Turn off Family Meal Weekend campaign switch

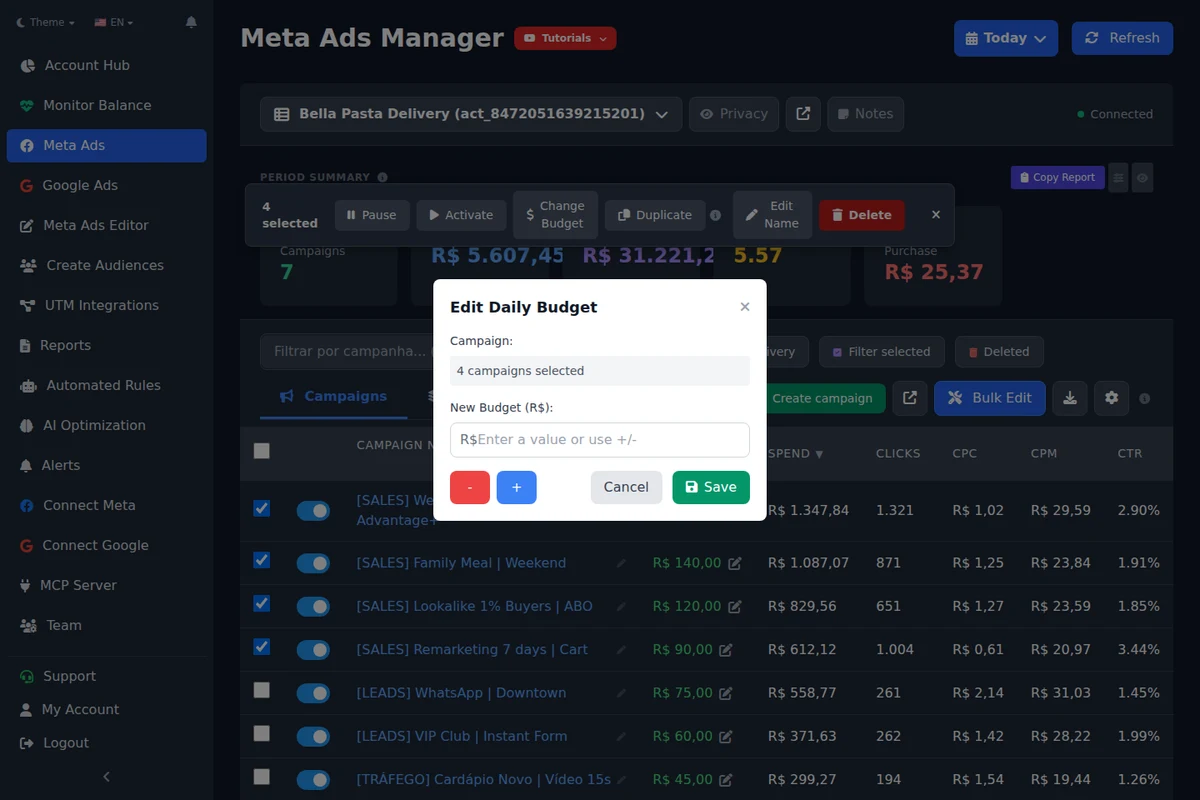click(x=313, y=563)
